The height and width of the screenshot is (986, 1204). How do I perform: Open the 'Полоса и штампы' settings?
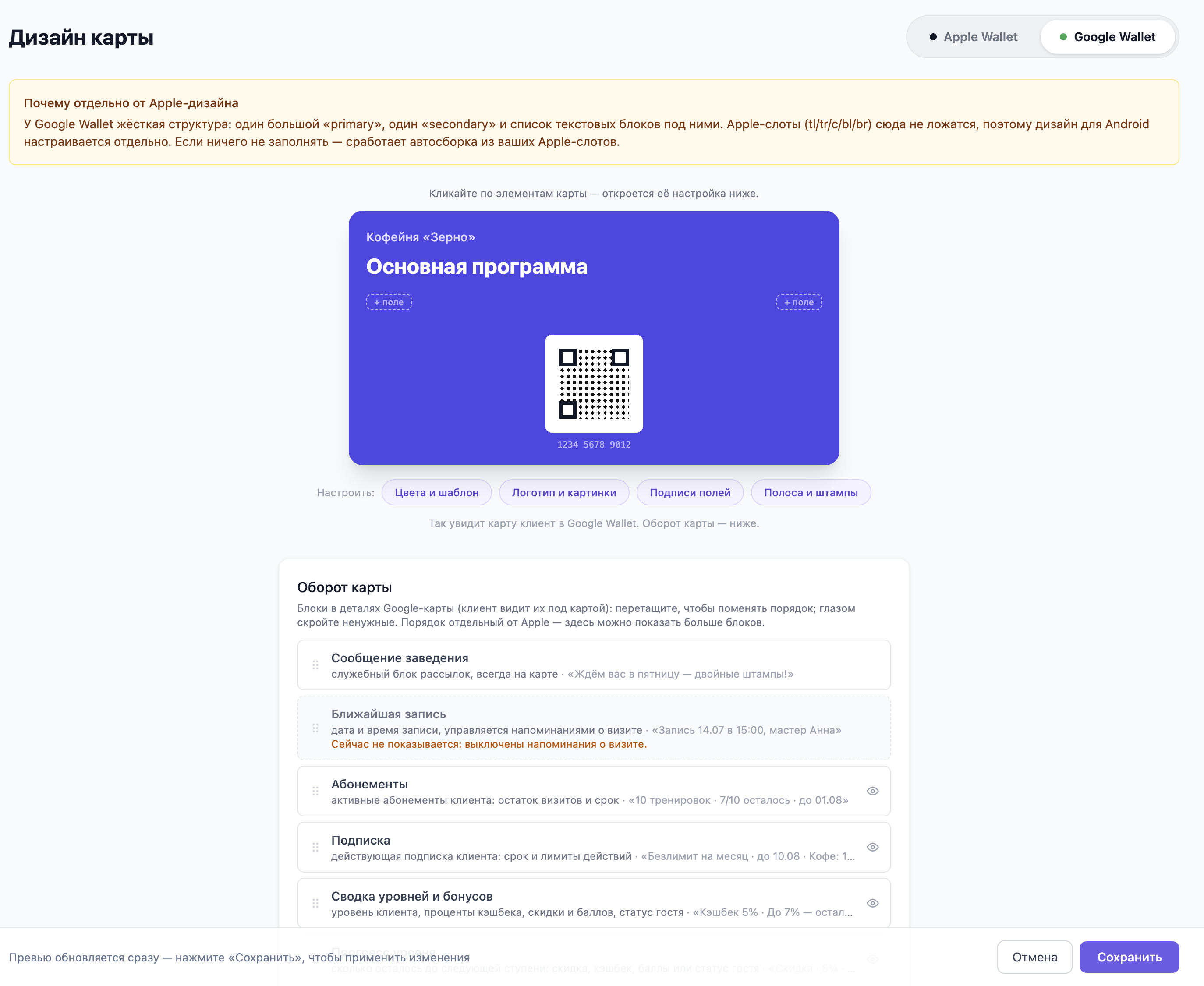[x=811, y=492]
